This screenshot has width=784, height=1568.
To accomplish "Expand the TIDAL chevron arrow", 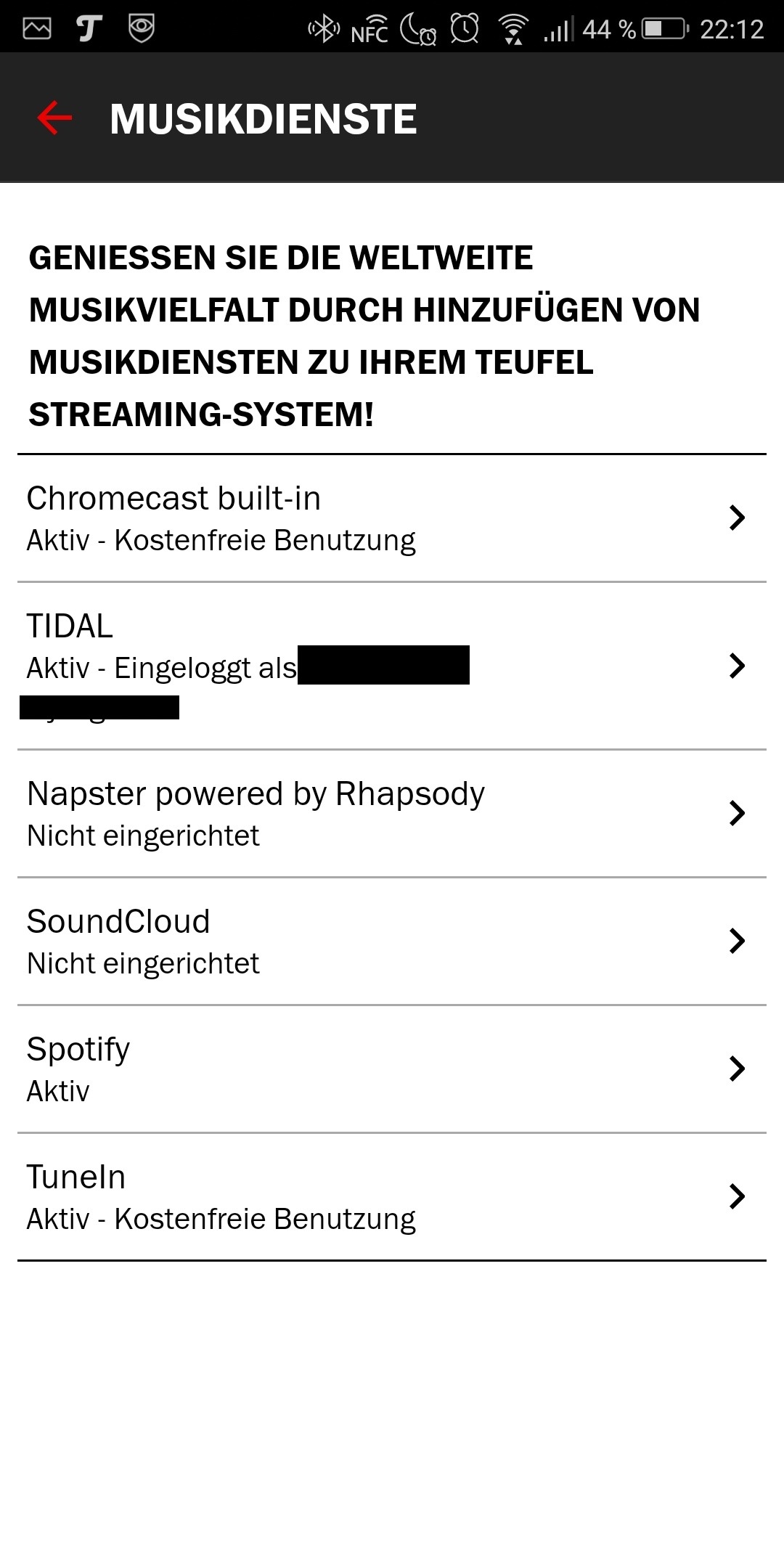I will click(x=737, y=666).
